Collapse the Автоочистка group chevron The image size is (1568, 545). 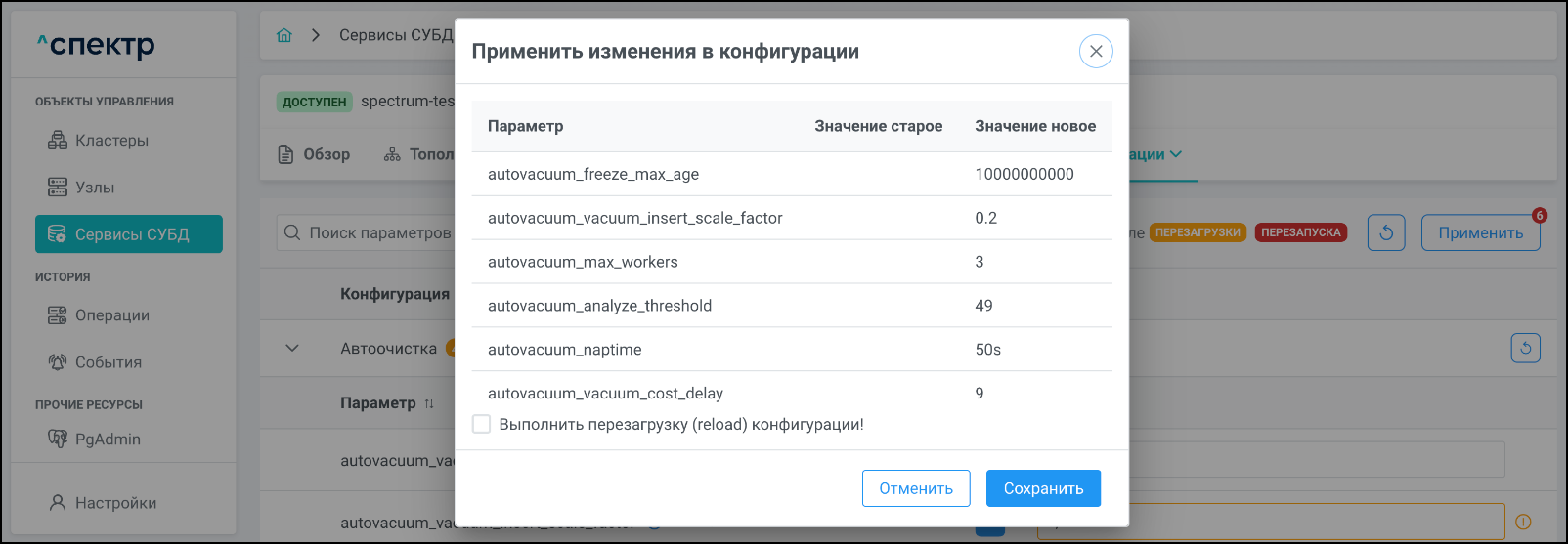pos(292,349)
